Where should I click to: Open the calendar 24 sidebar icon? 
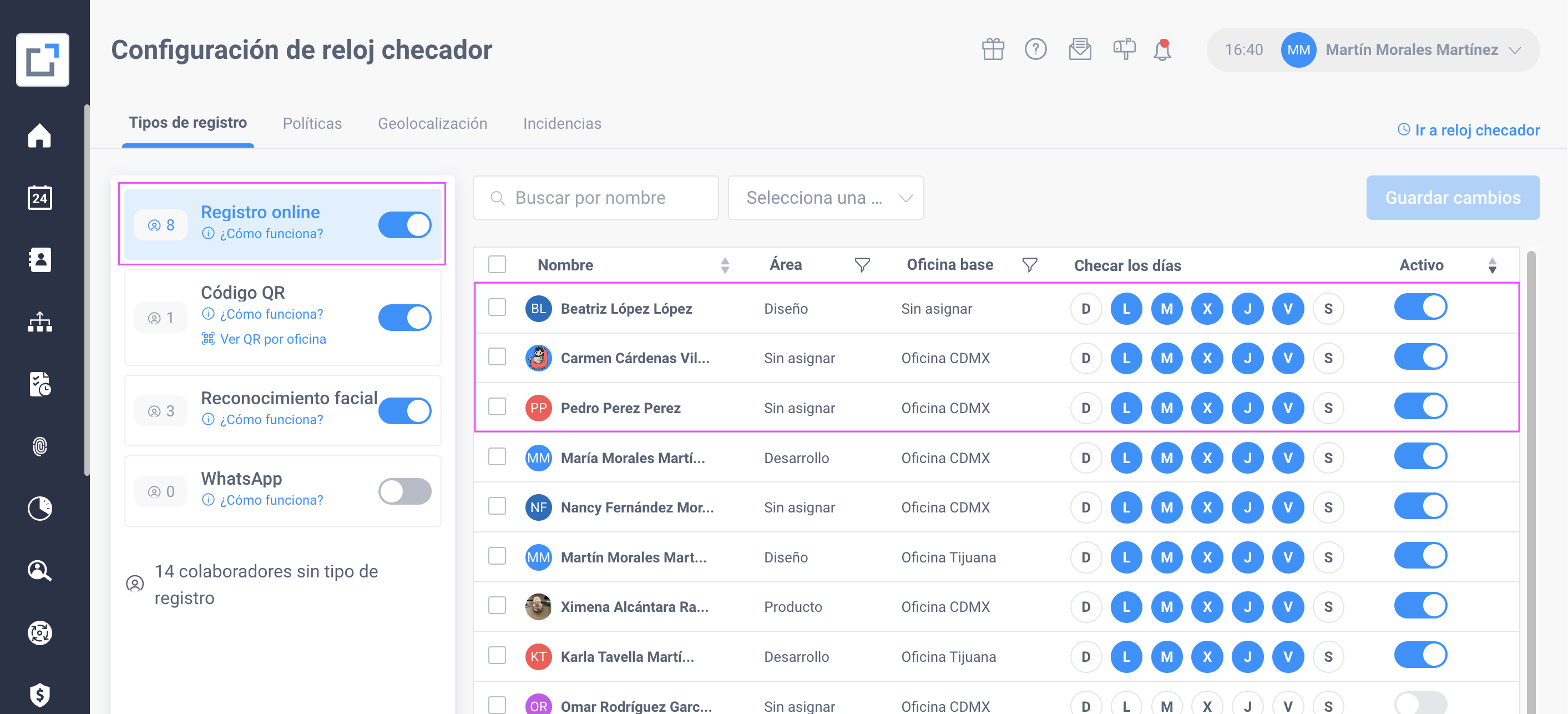39,198
